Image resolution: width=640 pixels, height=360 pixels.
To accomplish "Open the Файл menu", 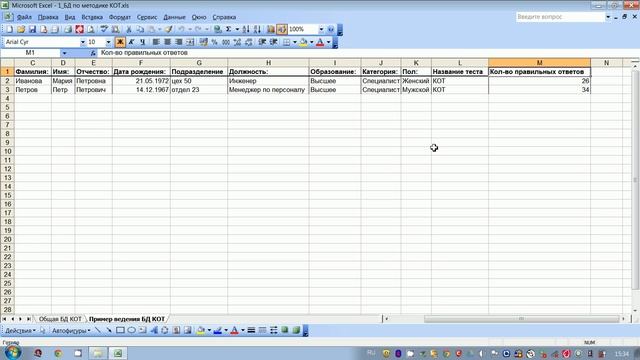I will click(x=24, y=17).
